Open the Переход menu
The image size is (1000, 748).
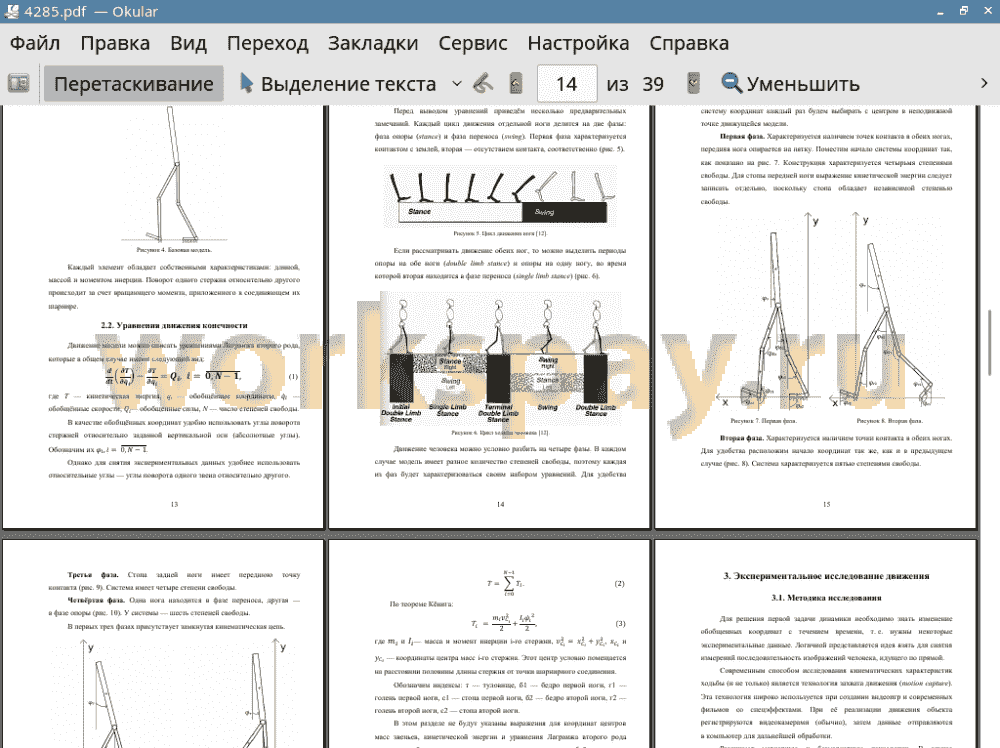point(267,43)
